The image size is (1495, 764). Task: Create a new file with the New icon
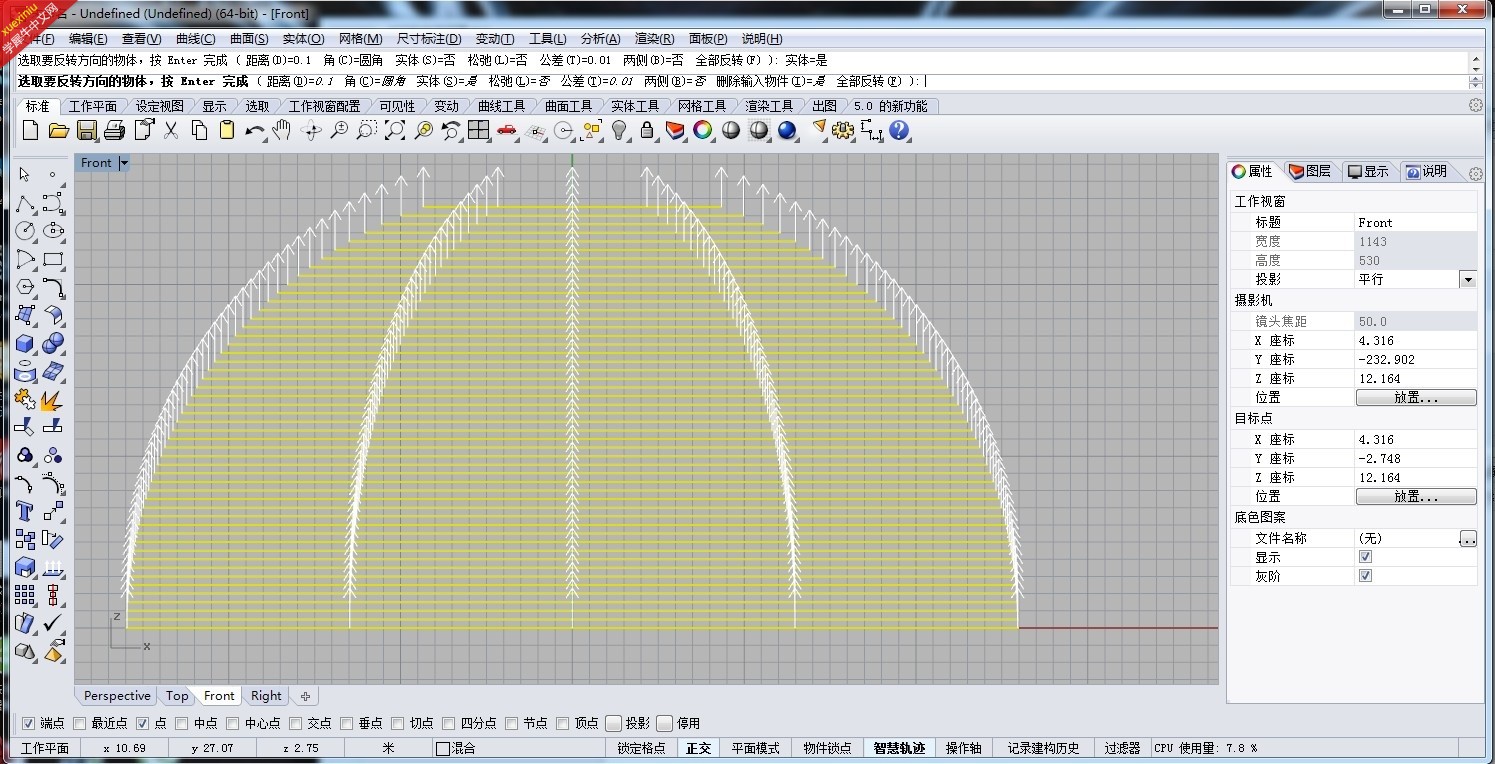(x=30, y=131)
